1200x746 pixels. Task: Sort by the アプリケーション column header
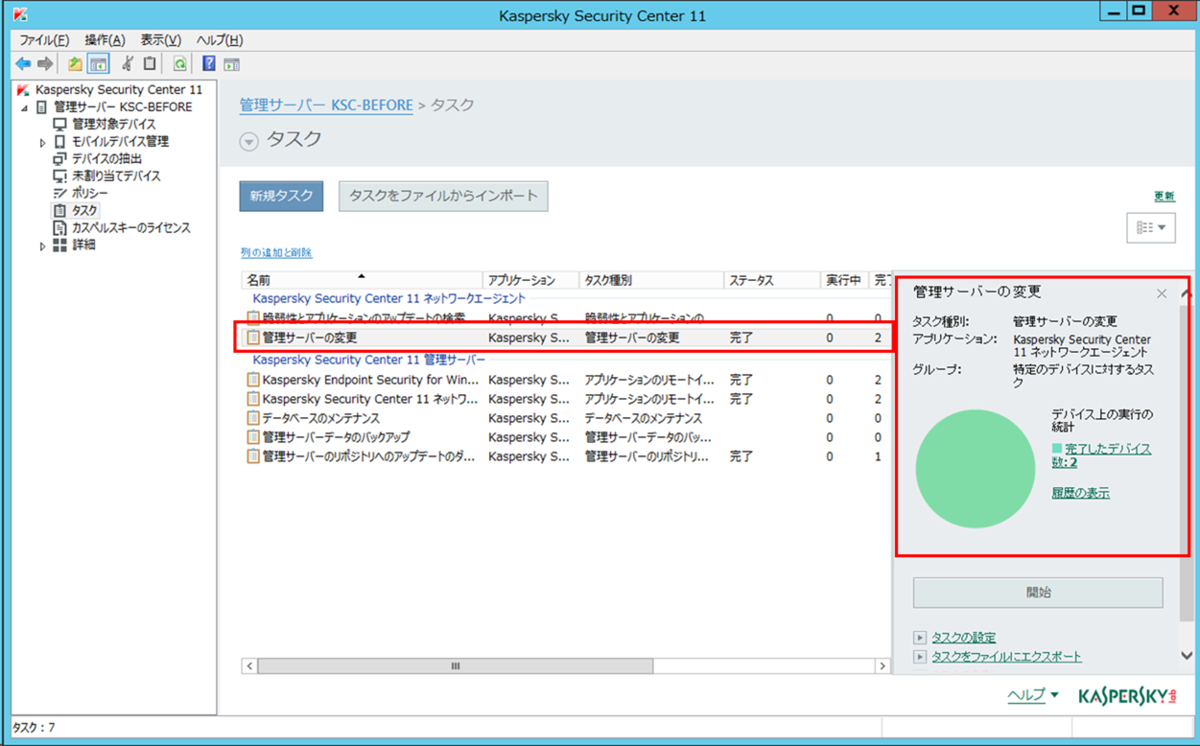pos(530,280)
